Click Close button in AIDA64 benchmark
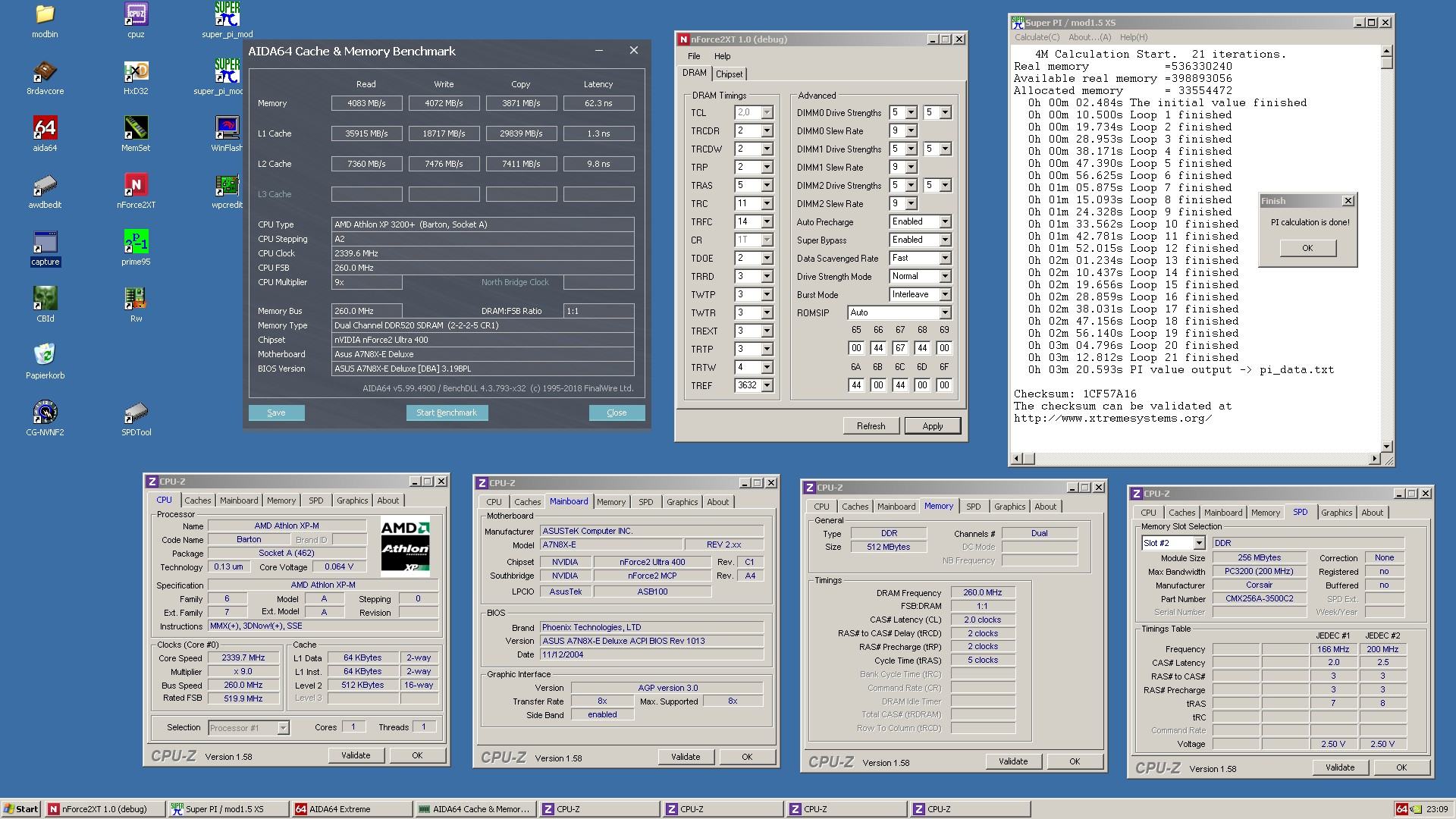 click(617, 413)
